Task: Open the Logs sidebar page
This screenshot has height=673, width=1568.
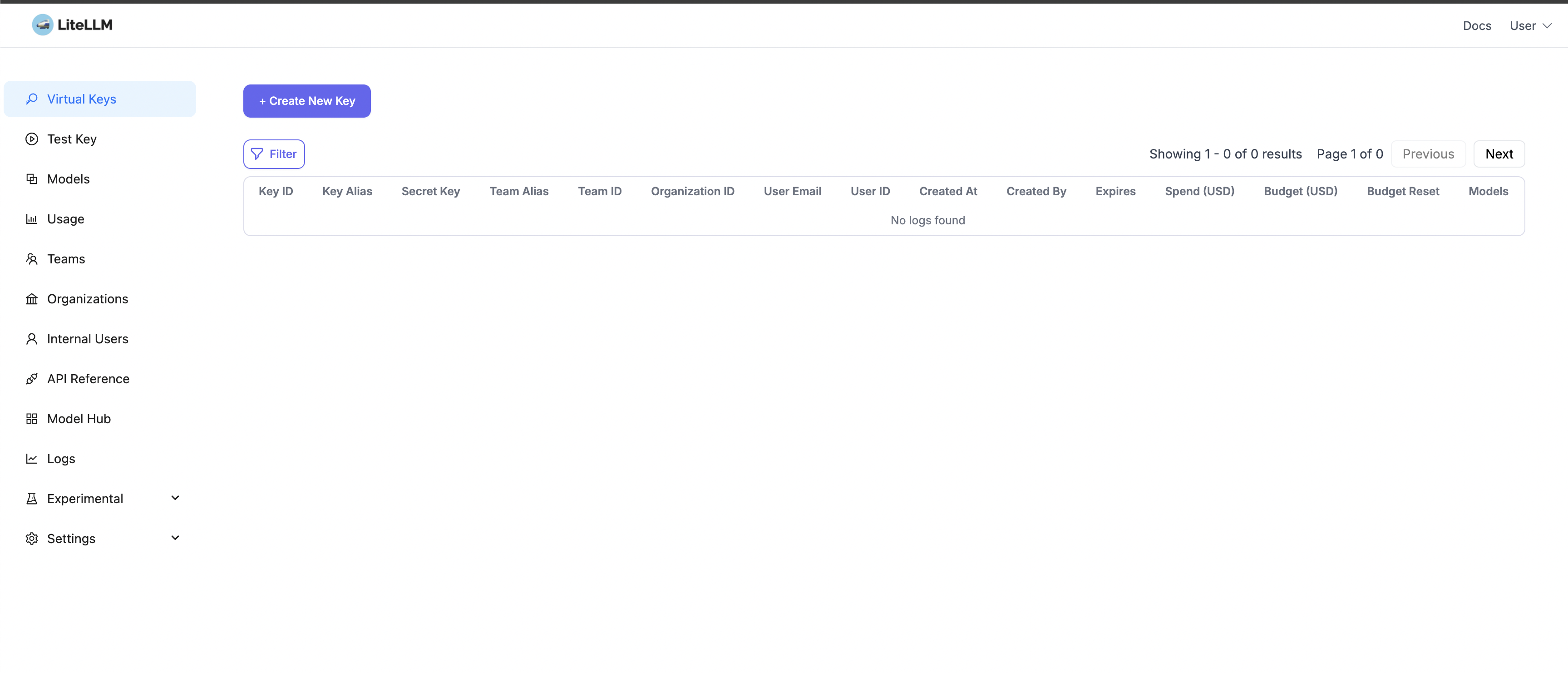Action: pos(61,459)
